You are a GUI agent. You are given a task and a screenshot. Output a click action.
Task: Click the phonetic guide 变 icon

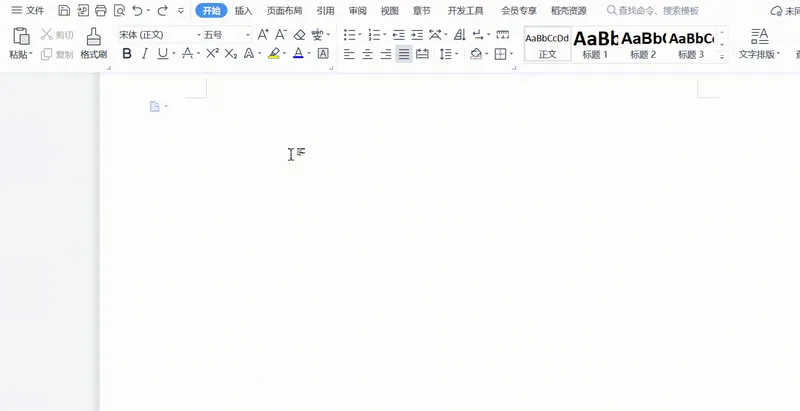click(317, 35)
